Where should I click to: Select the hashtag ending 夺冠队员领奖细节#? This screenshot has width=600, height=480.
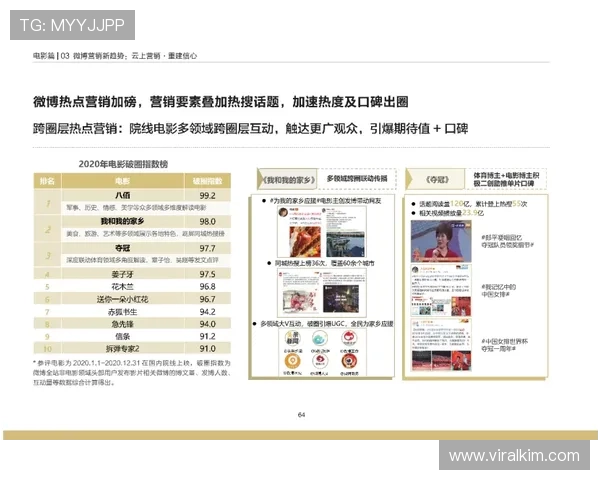coord(507,241)
